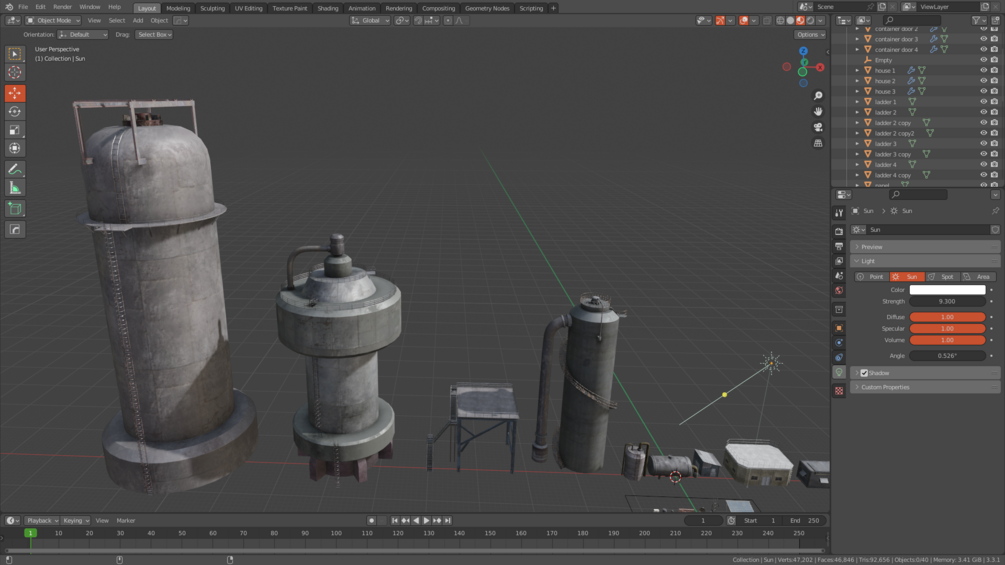Click the light Color swatch
1005x565 pixels.
pos(947,290)
